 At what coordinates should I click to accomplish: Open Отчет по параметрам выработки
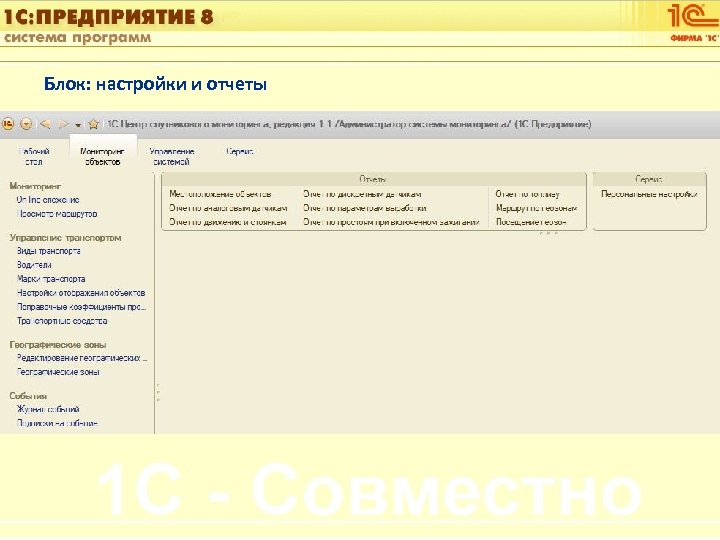(365, 208)
